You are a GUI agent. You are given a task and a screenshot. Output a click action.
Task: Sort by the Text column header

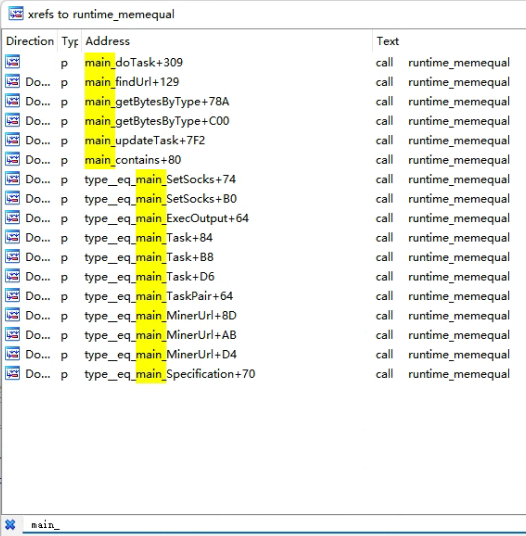[449, 41]
